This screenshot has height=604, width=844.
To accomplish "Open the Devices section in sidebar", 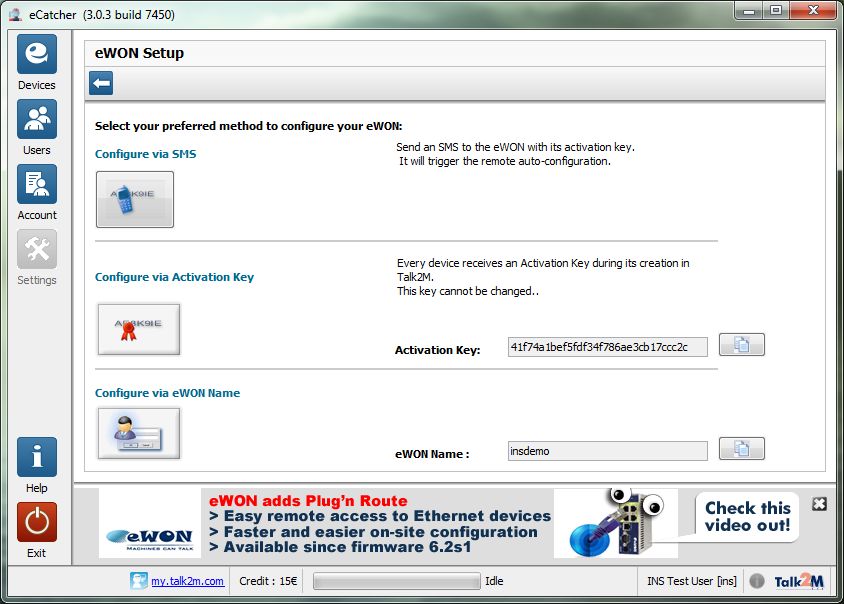I will point(37,54).
